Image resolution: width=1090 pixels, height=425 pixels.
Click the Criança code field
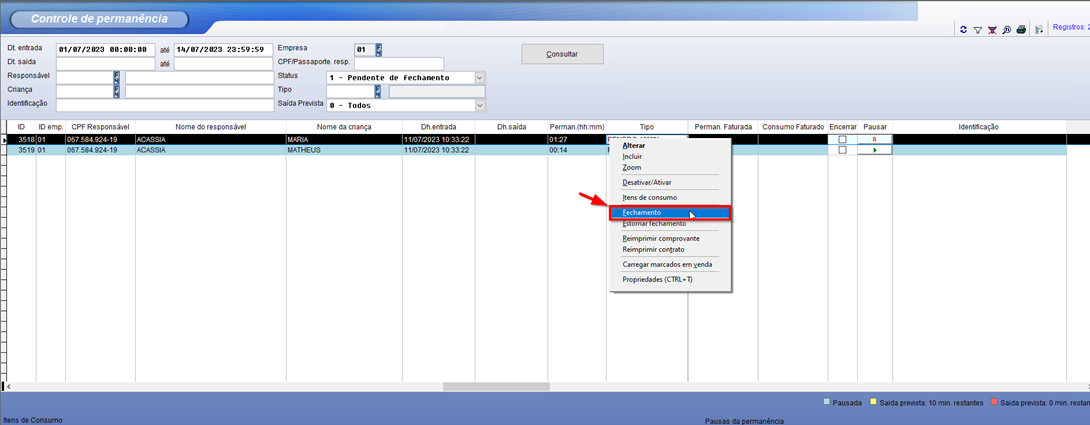pos(85,90)
